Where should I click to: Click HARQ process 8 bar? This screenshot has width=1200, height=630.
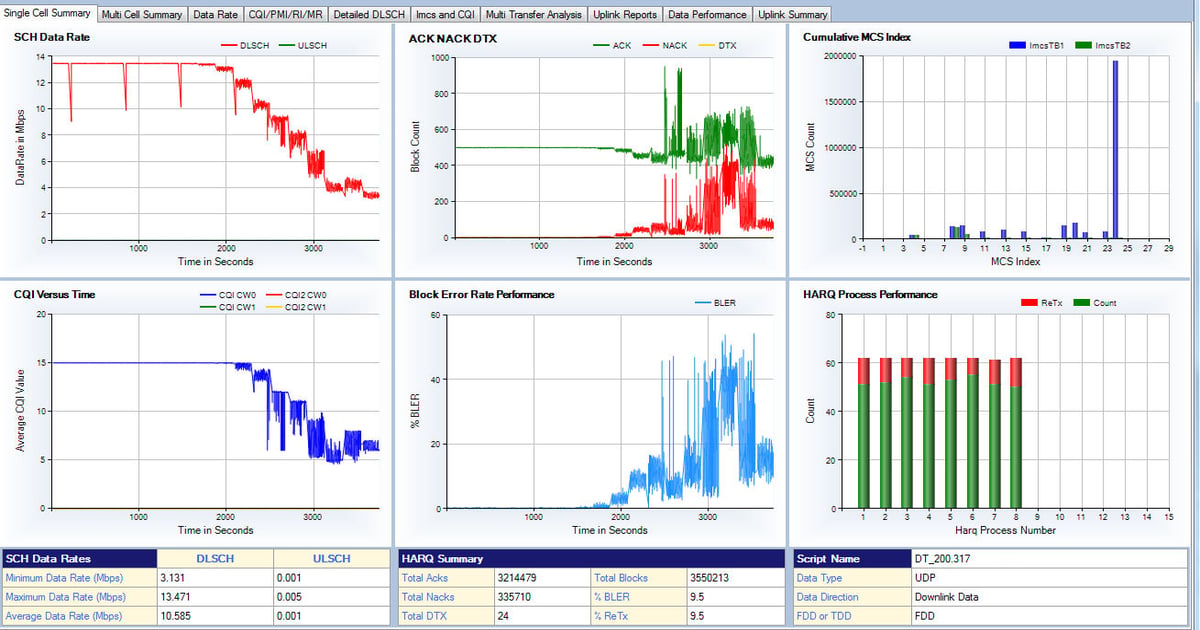click(x=1017, y=433)
